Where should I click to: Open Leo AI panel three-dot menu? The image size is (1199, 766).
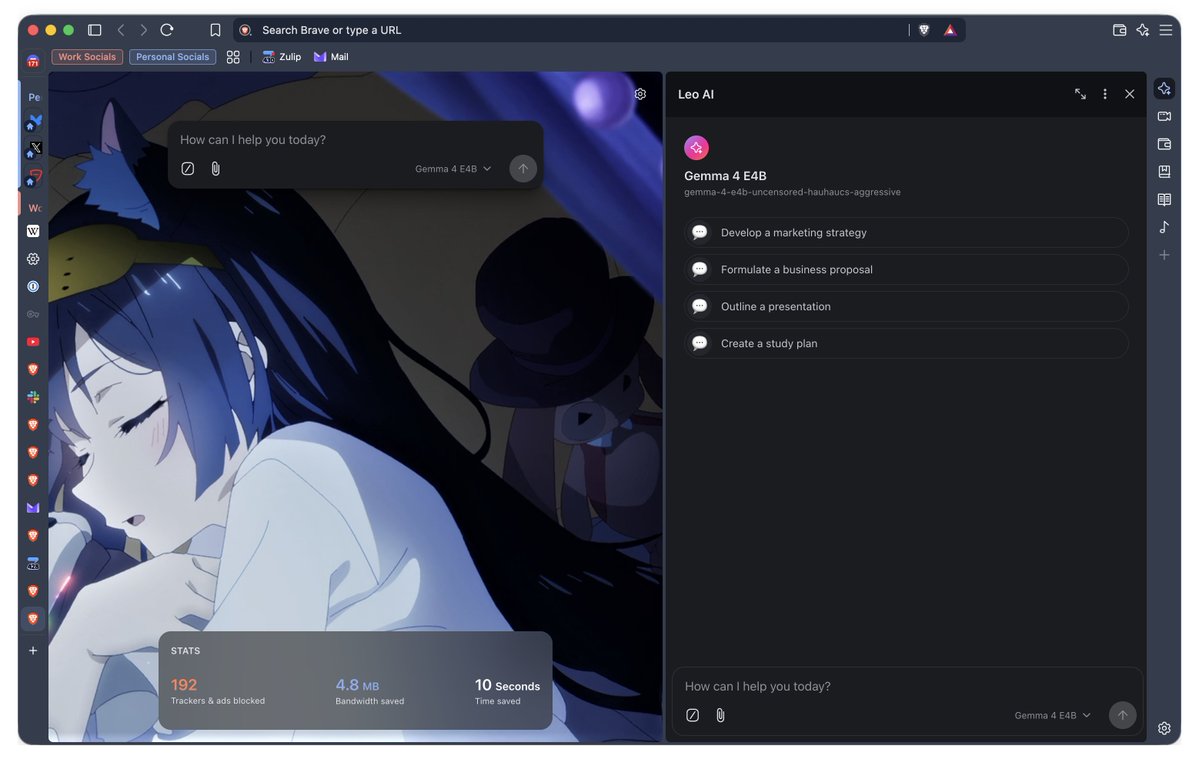pyautogui.click(x=1105, y=94)
